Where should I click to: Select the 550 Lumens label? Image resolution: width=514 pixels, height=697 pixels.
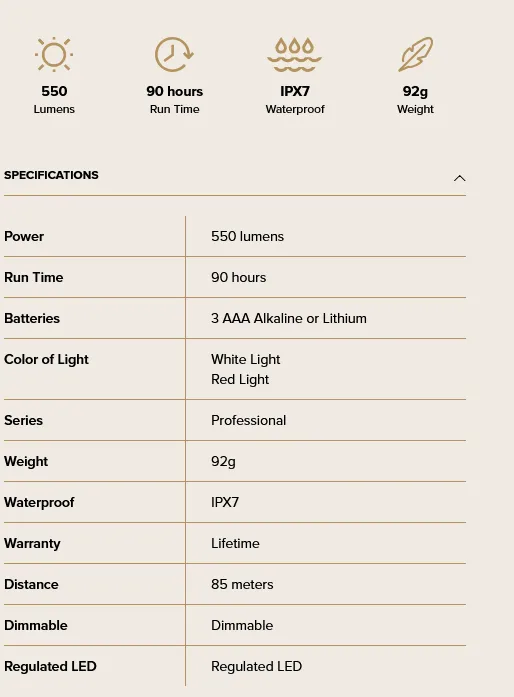54,100
